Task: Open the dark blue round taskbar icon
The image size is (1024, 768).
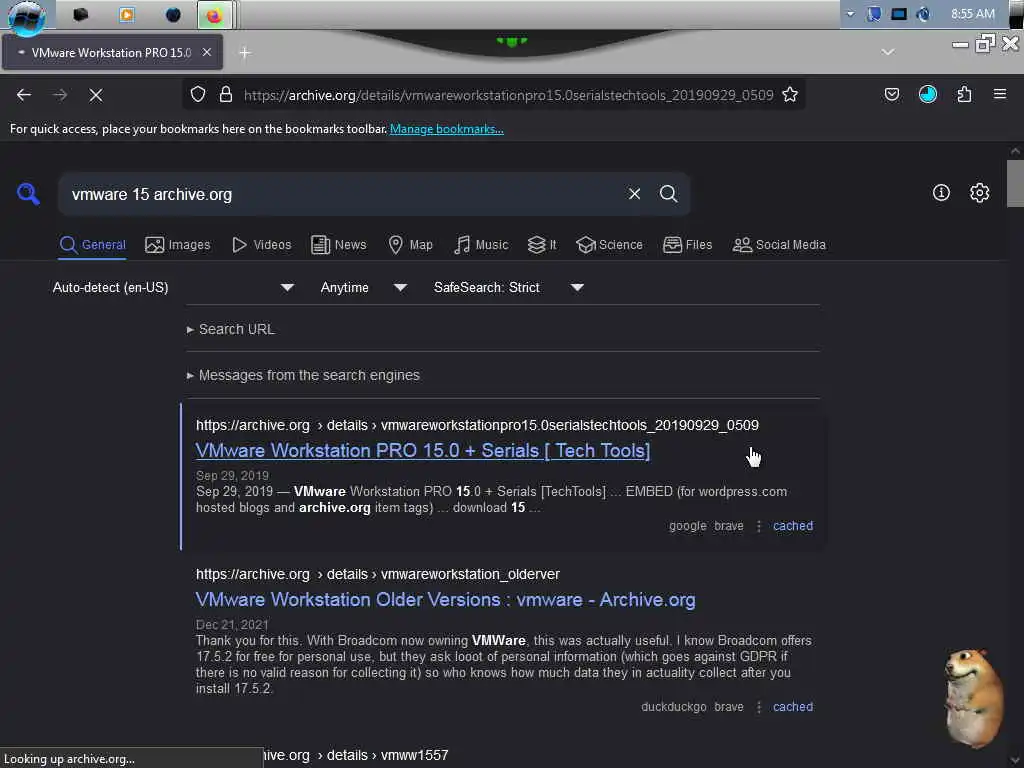Action: (x=173, y=14)
